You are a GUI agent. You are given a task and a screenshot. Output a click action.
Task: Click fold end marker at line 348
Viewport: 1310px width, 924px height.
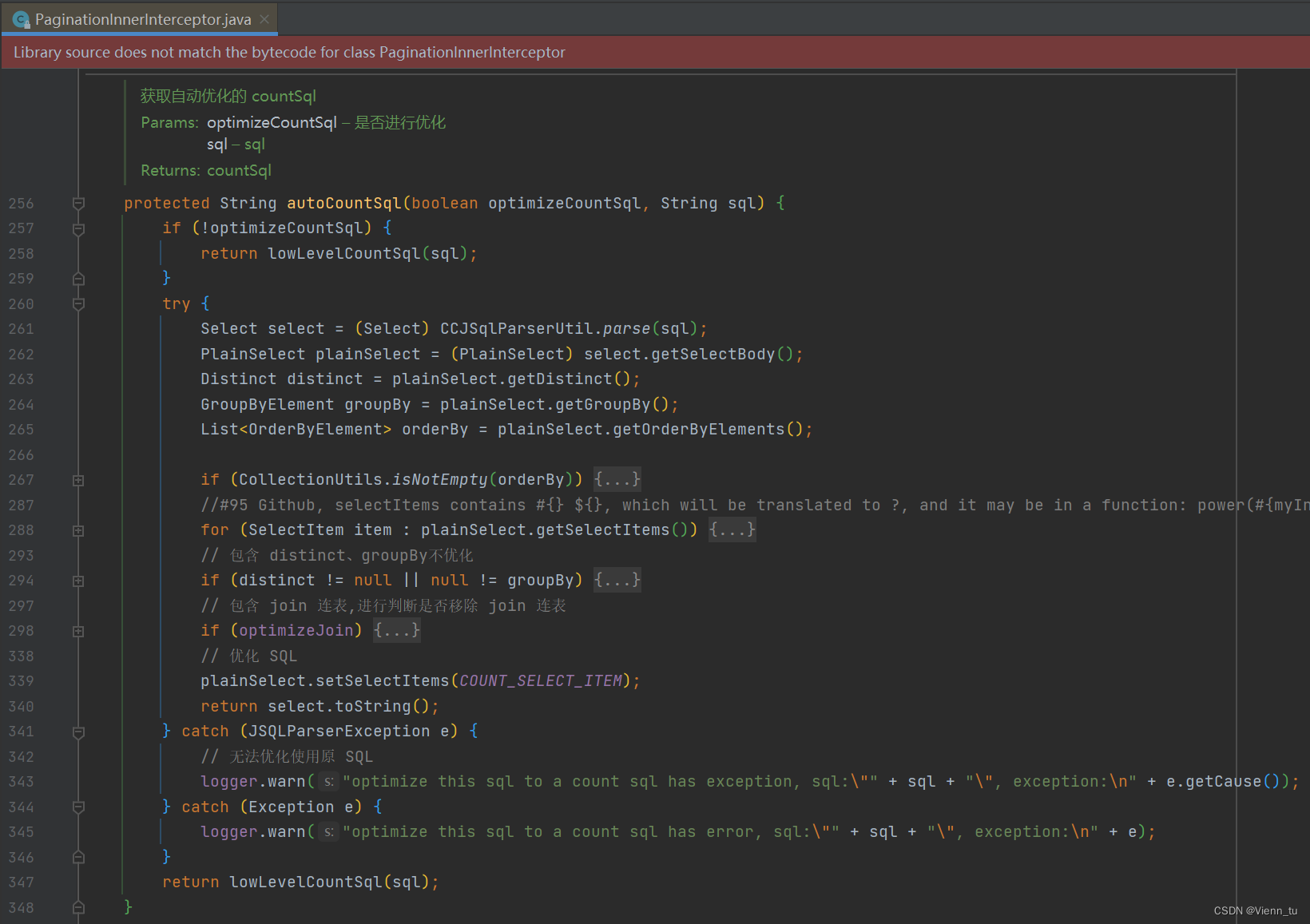point(78,907)
